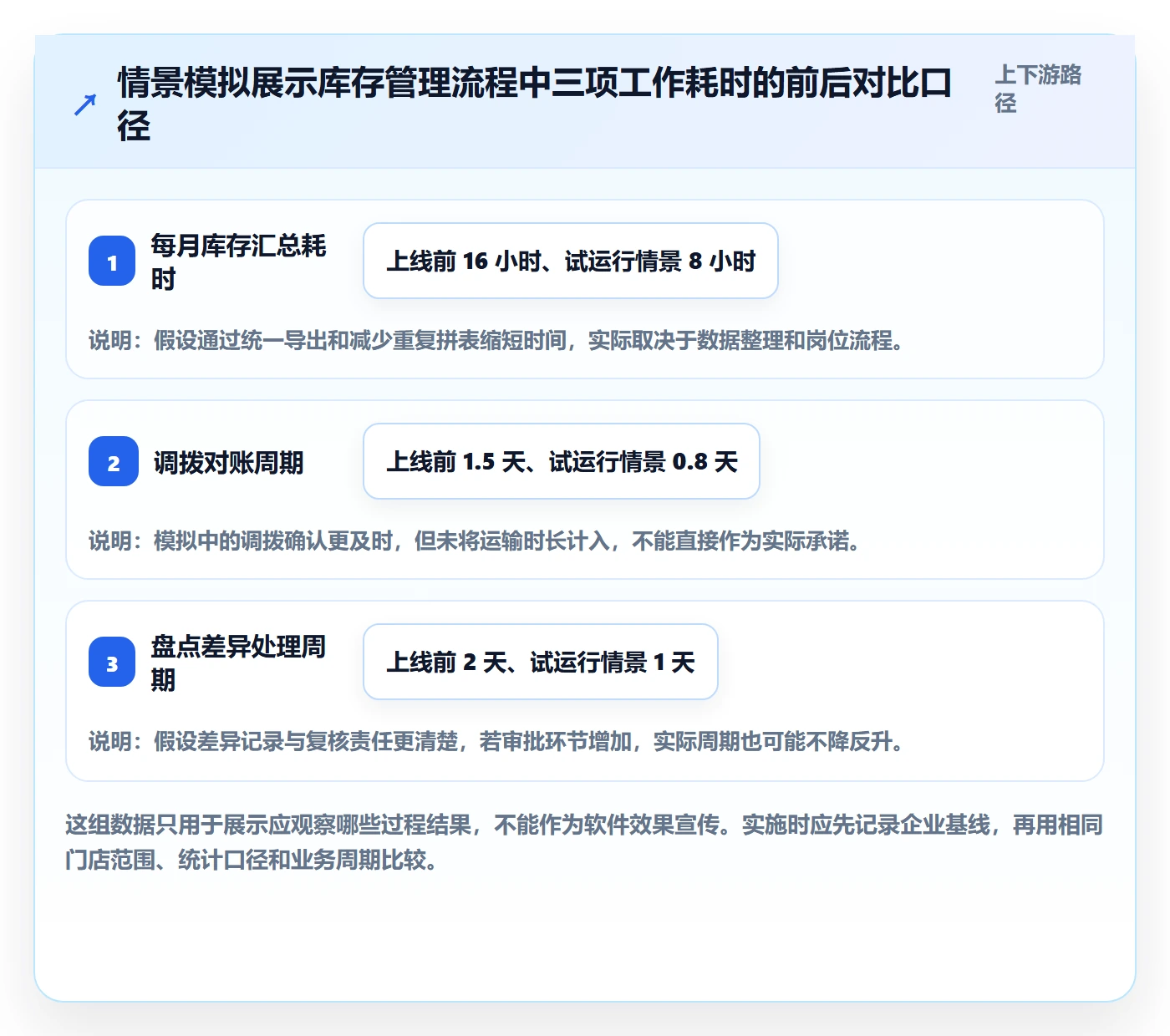This screenshot has width=1170, height=1036.
Task: Click note about 统一导出和减少重复拼表
Action: point(497,341)
